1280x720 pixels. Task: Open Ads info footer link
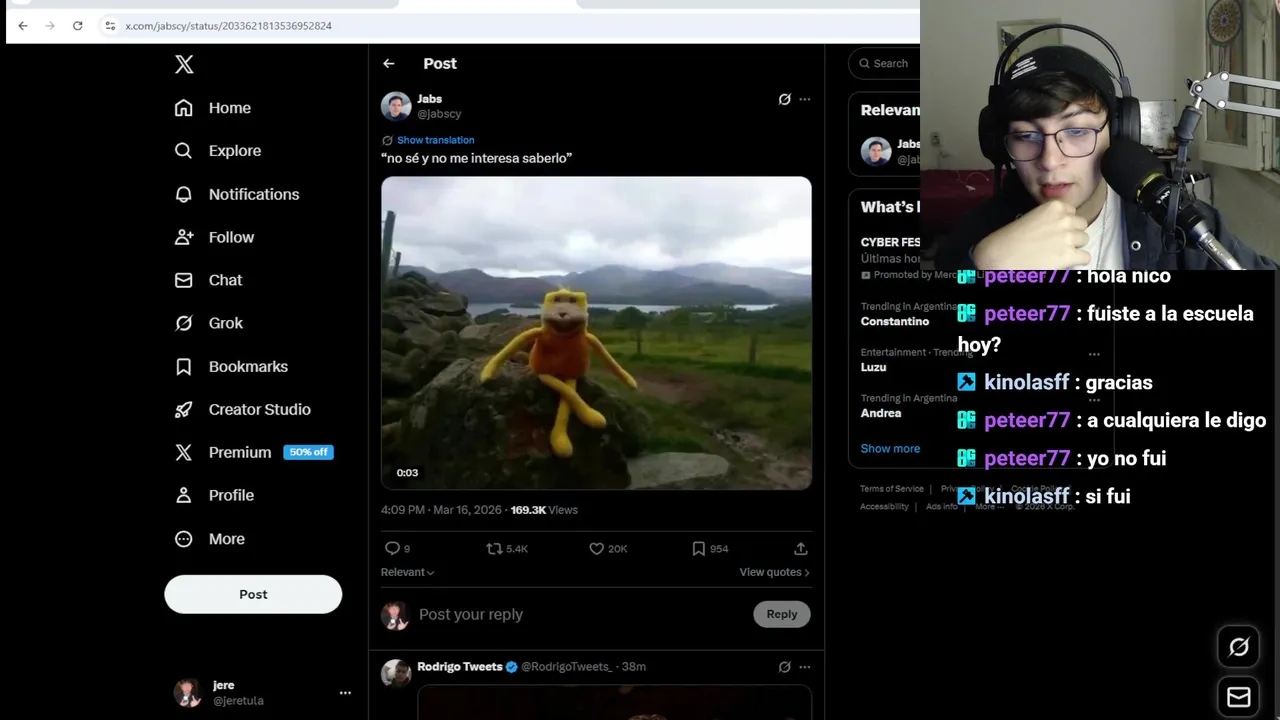coord(941,507)
